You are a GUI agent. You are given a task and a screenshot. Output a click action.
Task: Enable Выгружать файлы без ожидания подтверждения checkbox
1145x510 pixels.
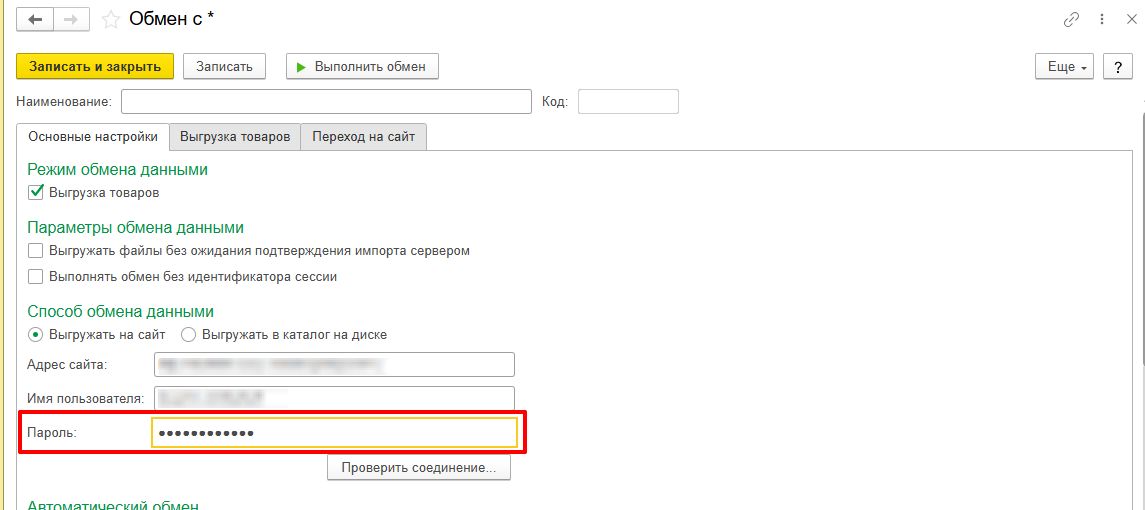pos(36,250)
